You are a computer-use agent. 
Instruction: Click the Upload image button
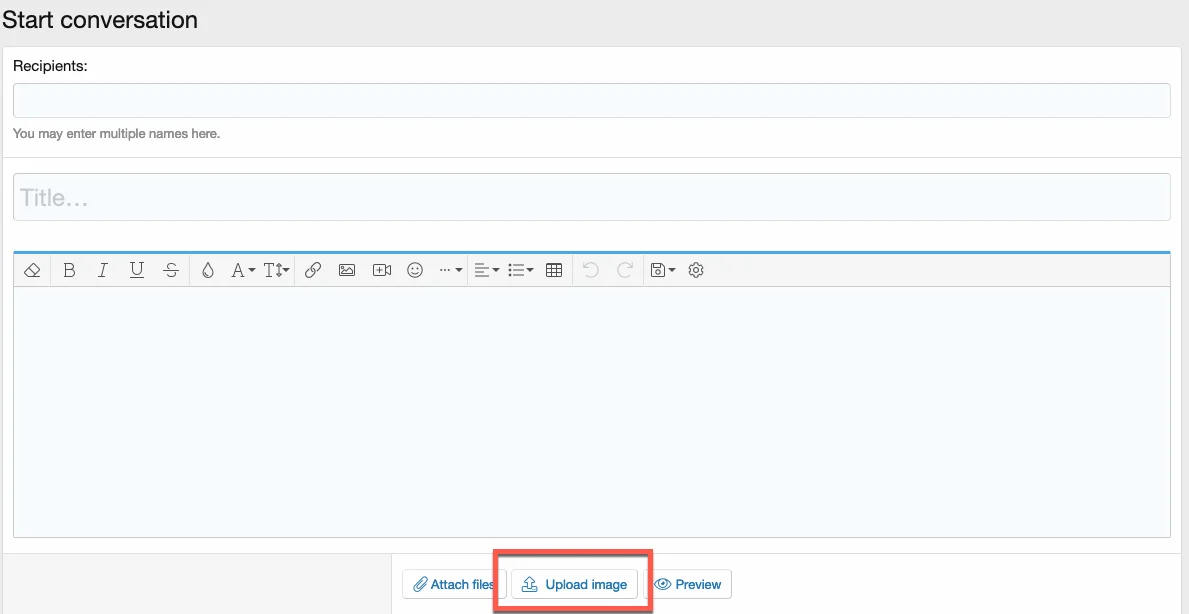[575, 585]
